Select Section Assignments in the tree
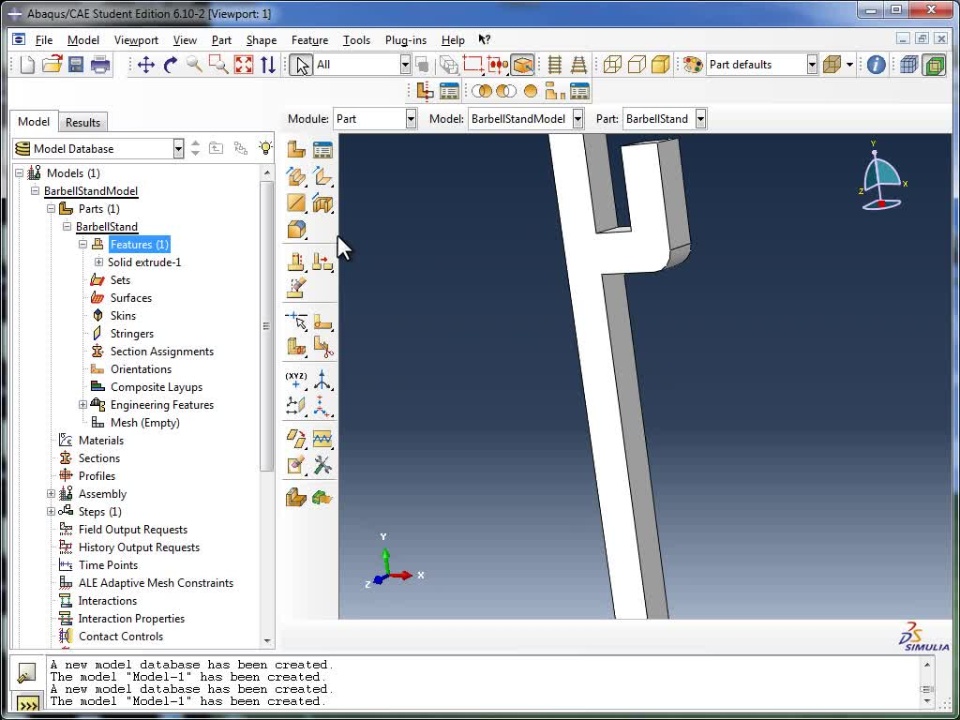 pos(161,351)
